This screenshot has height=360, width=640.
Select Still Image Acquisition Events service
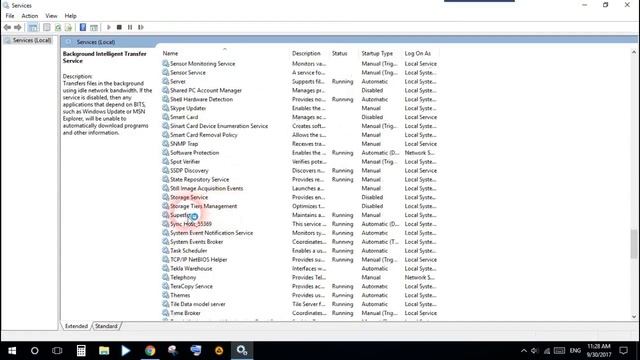tap(300, 189)
